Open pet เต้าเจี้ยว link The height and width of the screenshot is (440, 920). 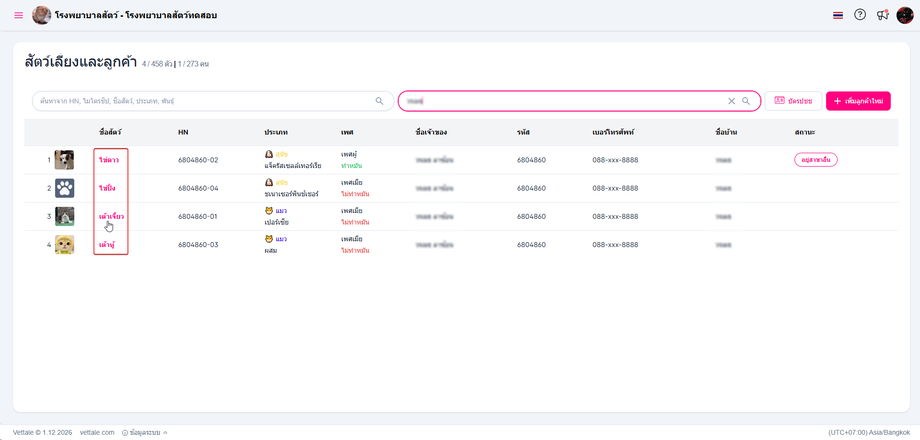(111, 216)
